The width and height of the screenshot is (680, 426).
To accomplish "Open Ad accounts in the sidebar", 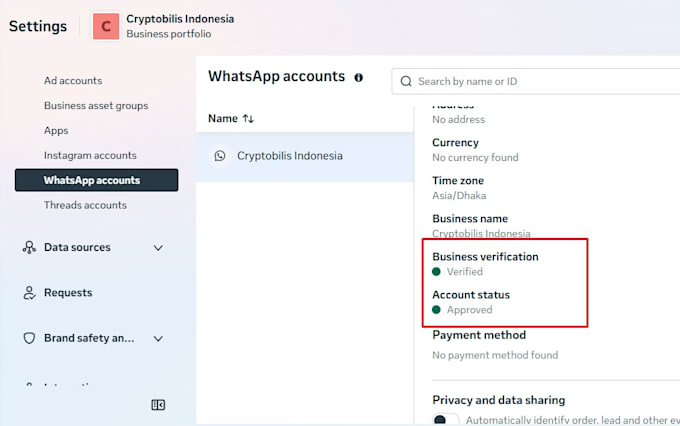I will pos(73,81).
